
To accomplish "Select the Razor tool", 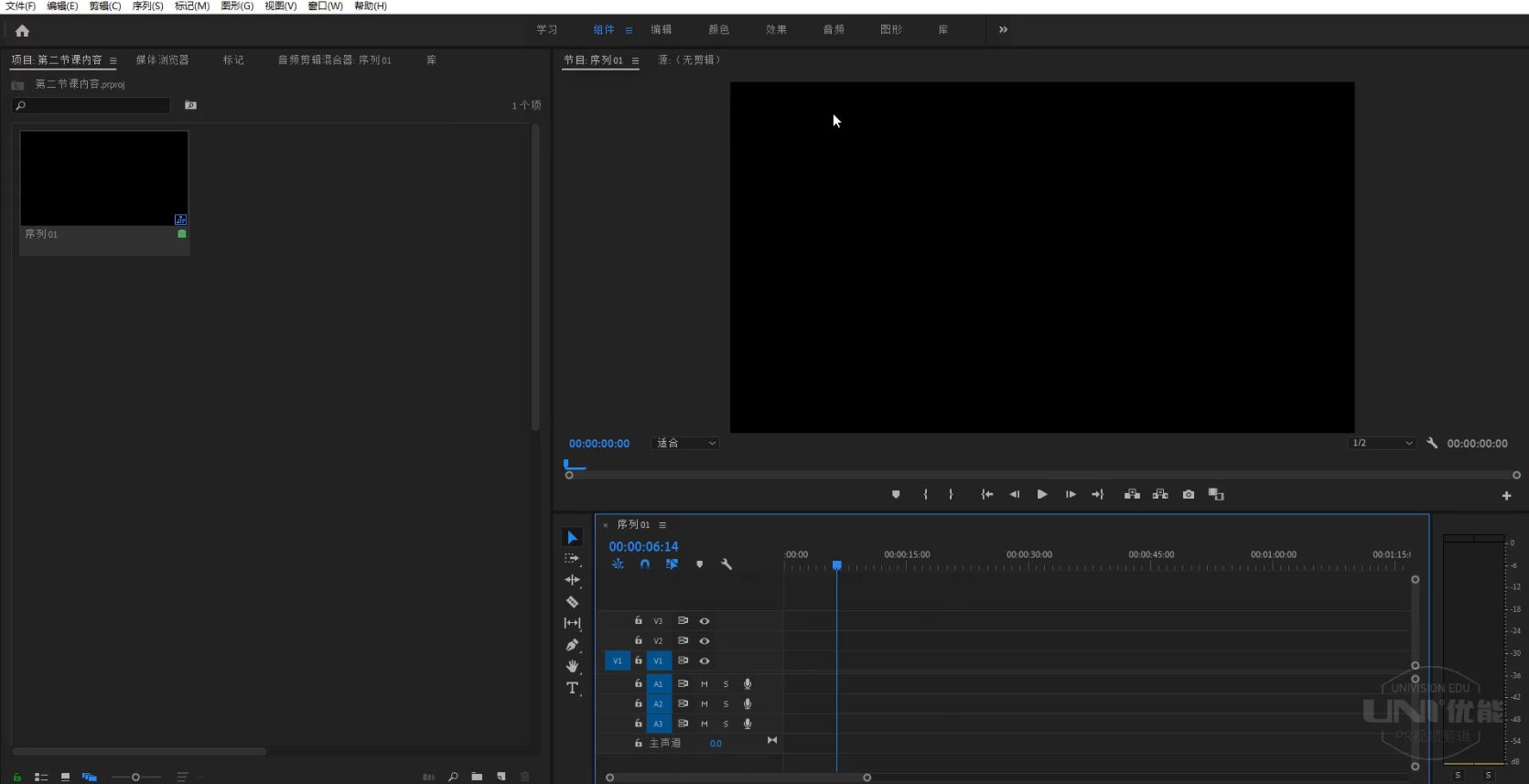I will point(572,602).
